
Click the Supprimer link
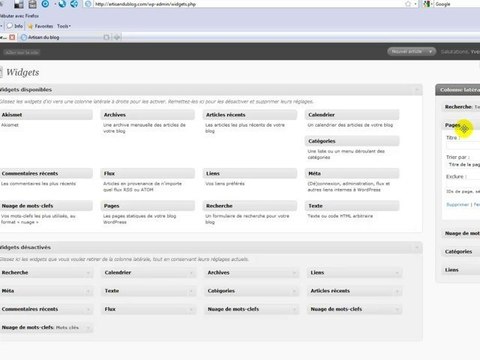coord(457,204)
